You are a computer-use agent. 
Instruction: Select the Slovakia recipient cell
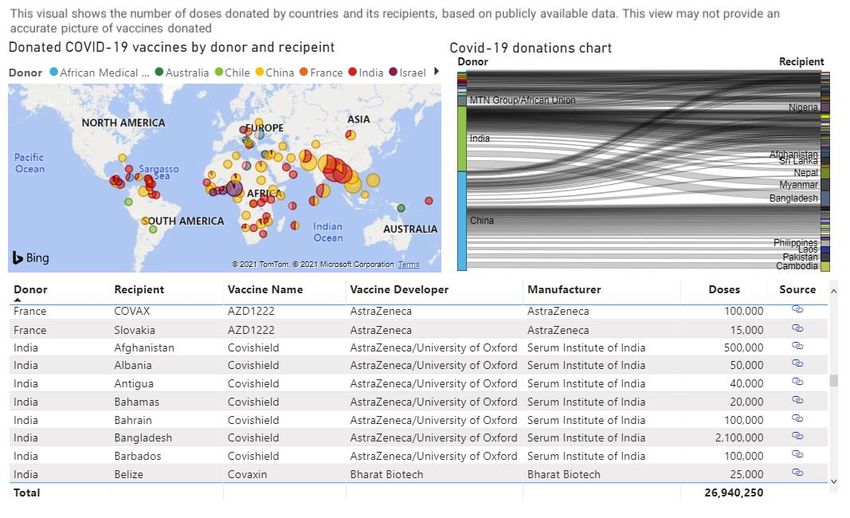[x=134, y=330]
